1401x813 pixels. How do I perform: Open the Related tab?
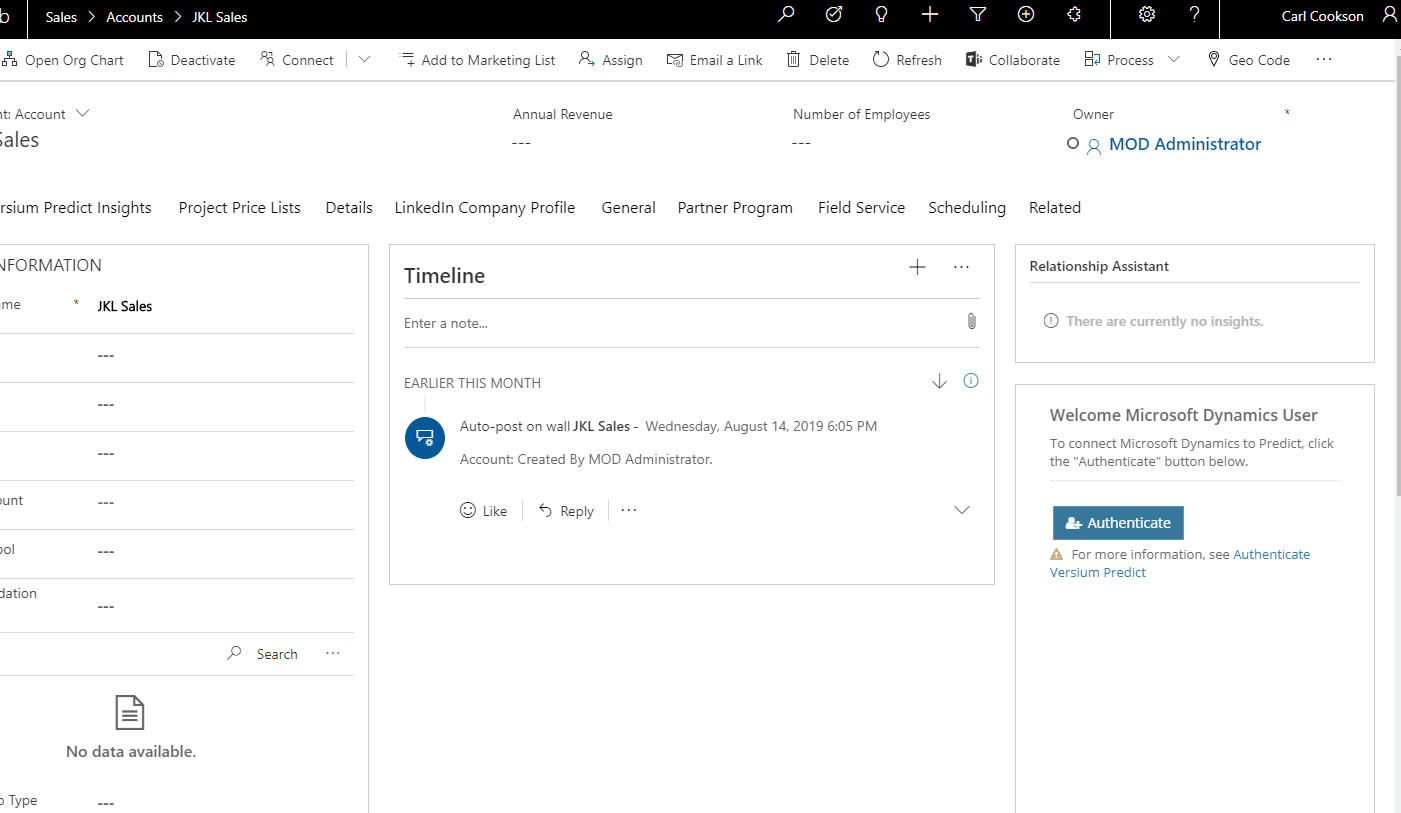click(1055, 208)
